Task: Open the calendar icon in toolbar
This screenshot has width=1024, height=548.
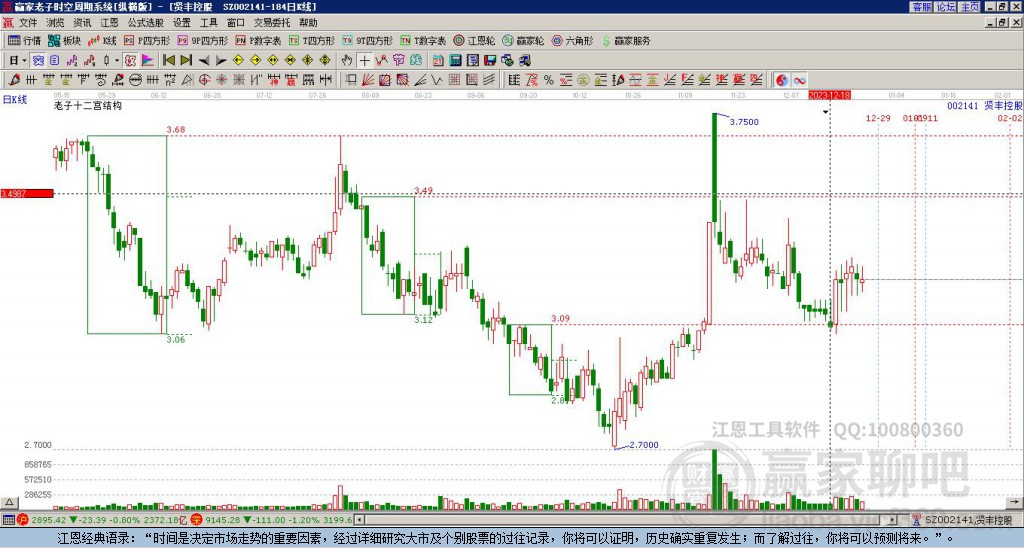Action: [438, 60]
